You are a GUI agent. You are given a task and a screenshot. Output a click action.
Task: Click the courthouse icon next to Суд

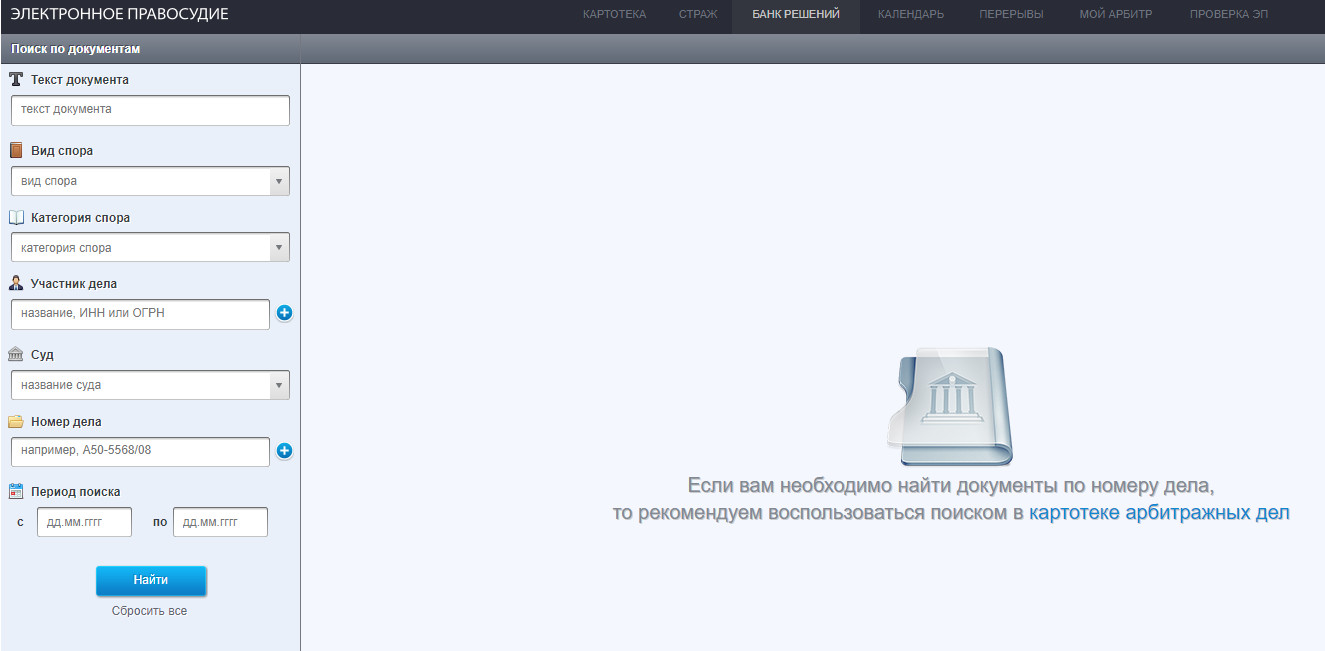tap(16, 355)
